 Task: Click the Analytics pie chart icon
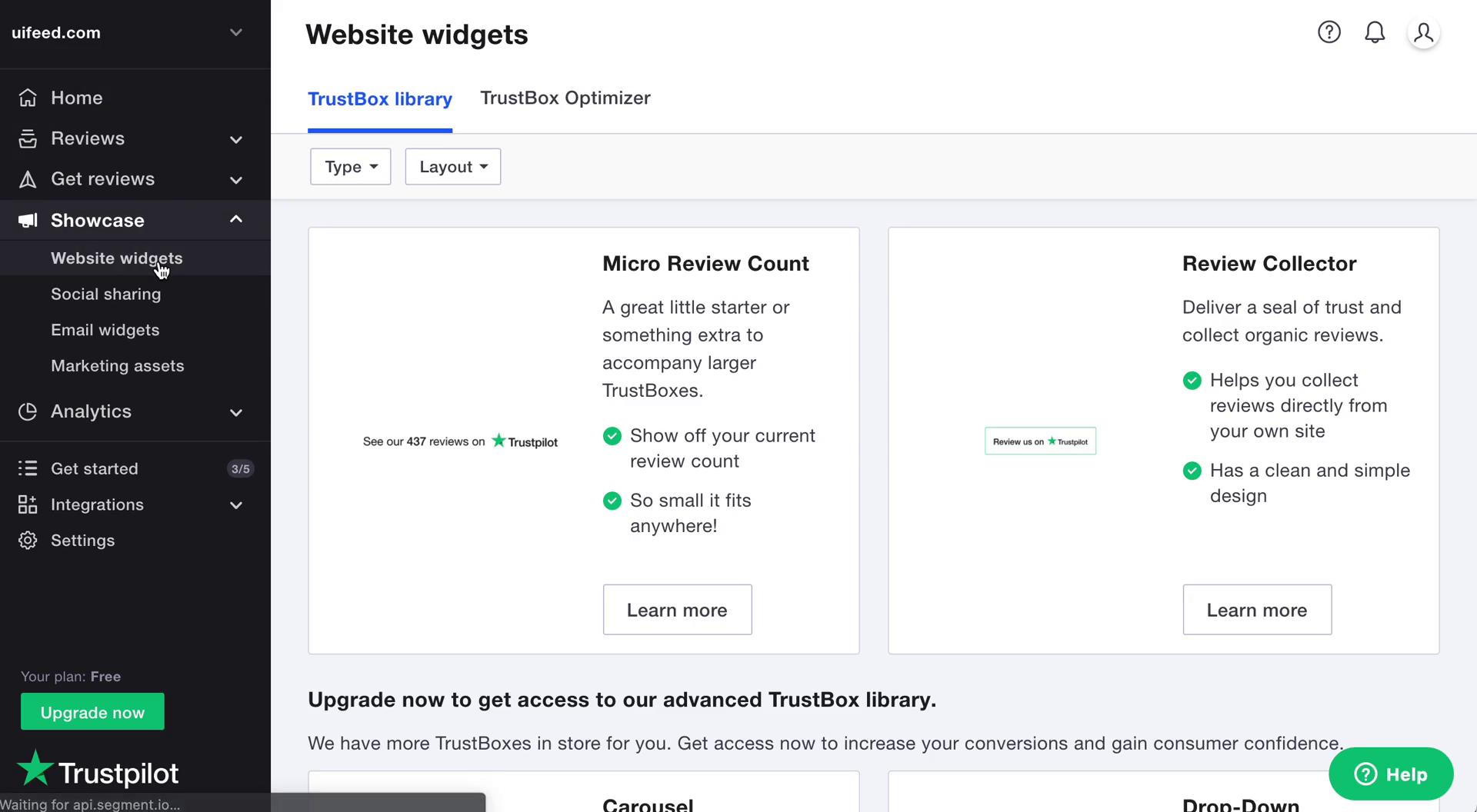28,411
